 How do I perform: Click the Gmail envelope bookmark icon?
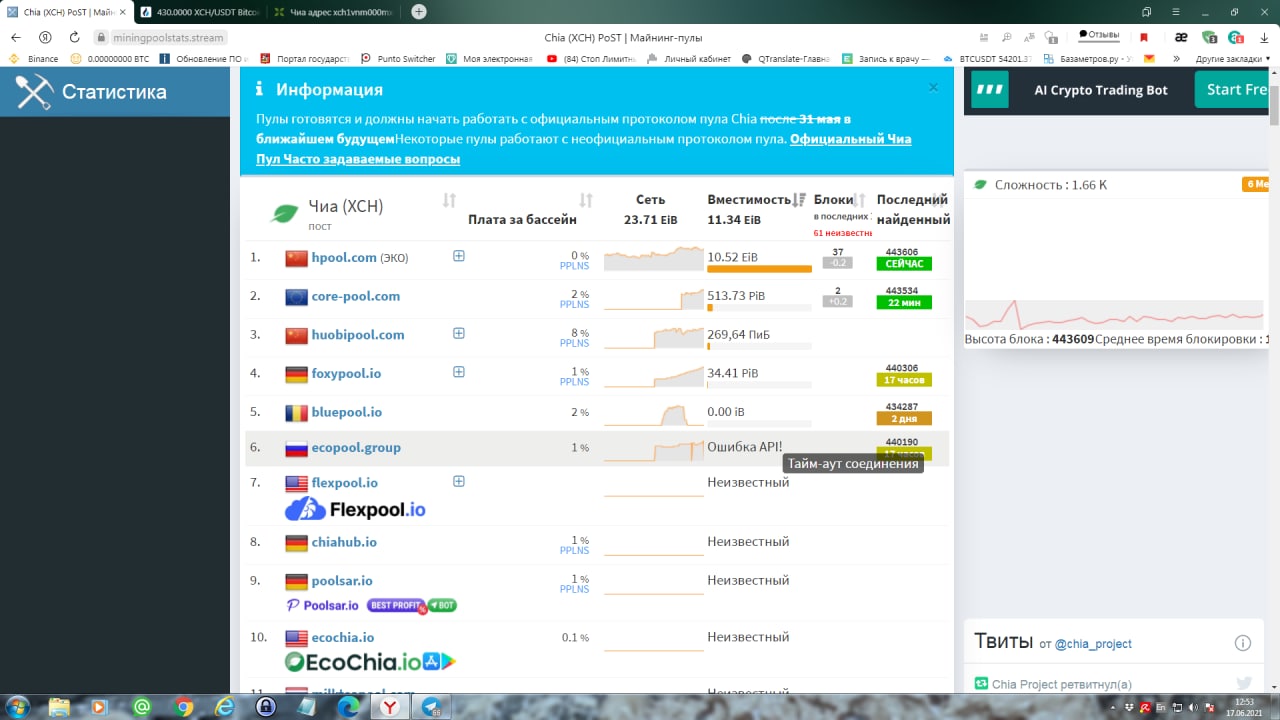[x=1149, y=59]
